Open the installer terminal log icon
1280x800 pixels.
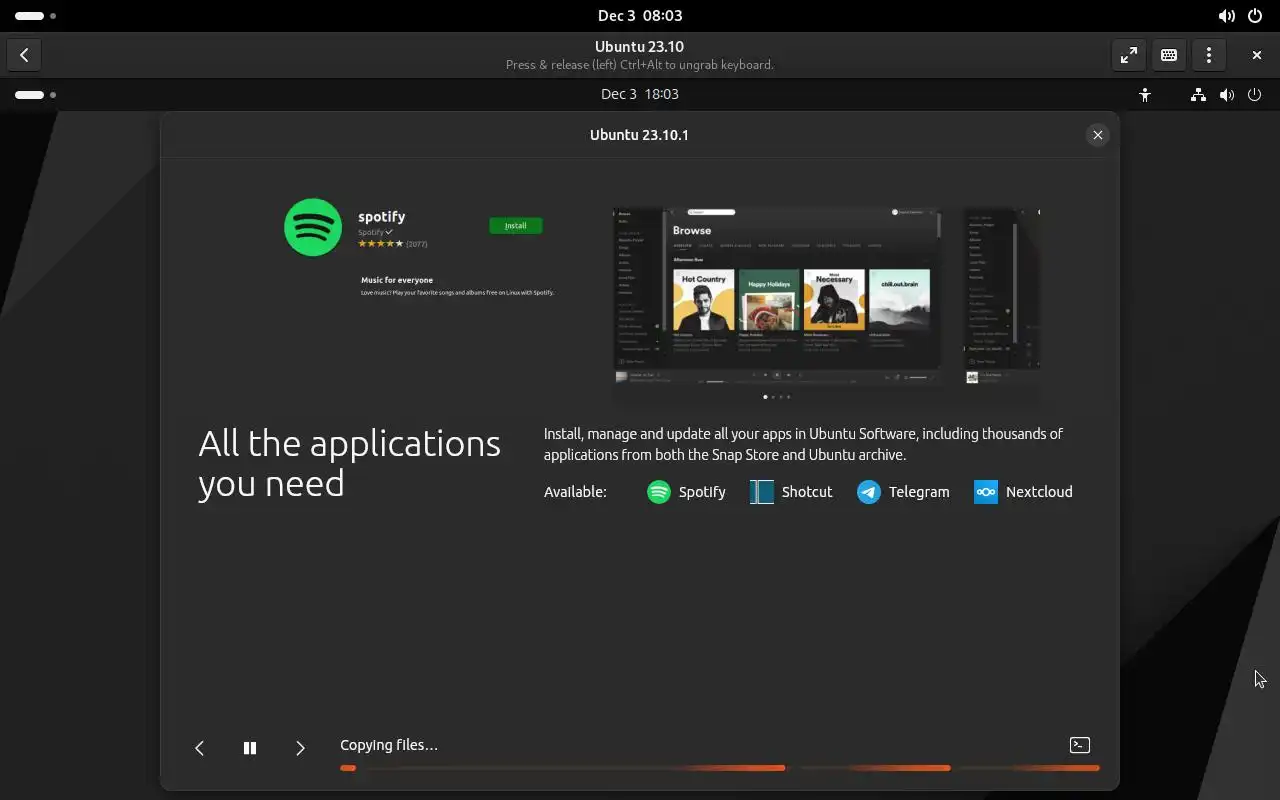coord(1080,745)
